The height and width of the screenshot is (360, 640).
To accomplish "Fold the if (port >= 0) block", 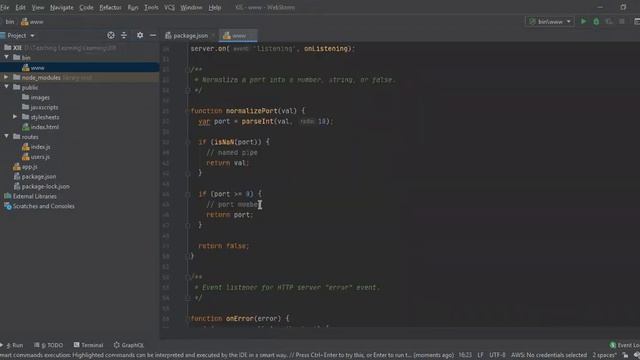I will click(188, 194).
